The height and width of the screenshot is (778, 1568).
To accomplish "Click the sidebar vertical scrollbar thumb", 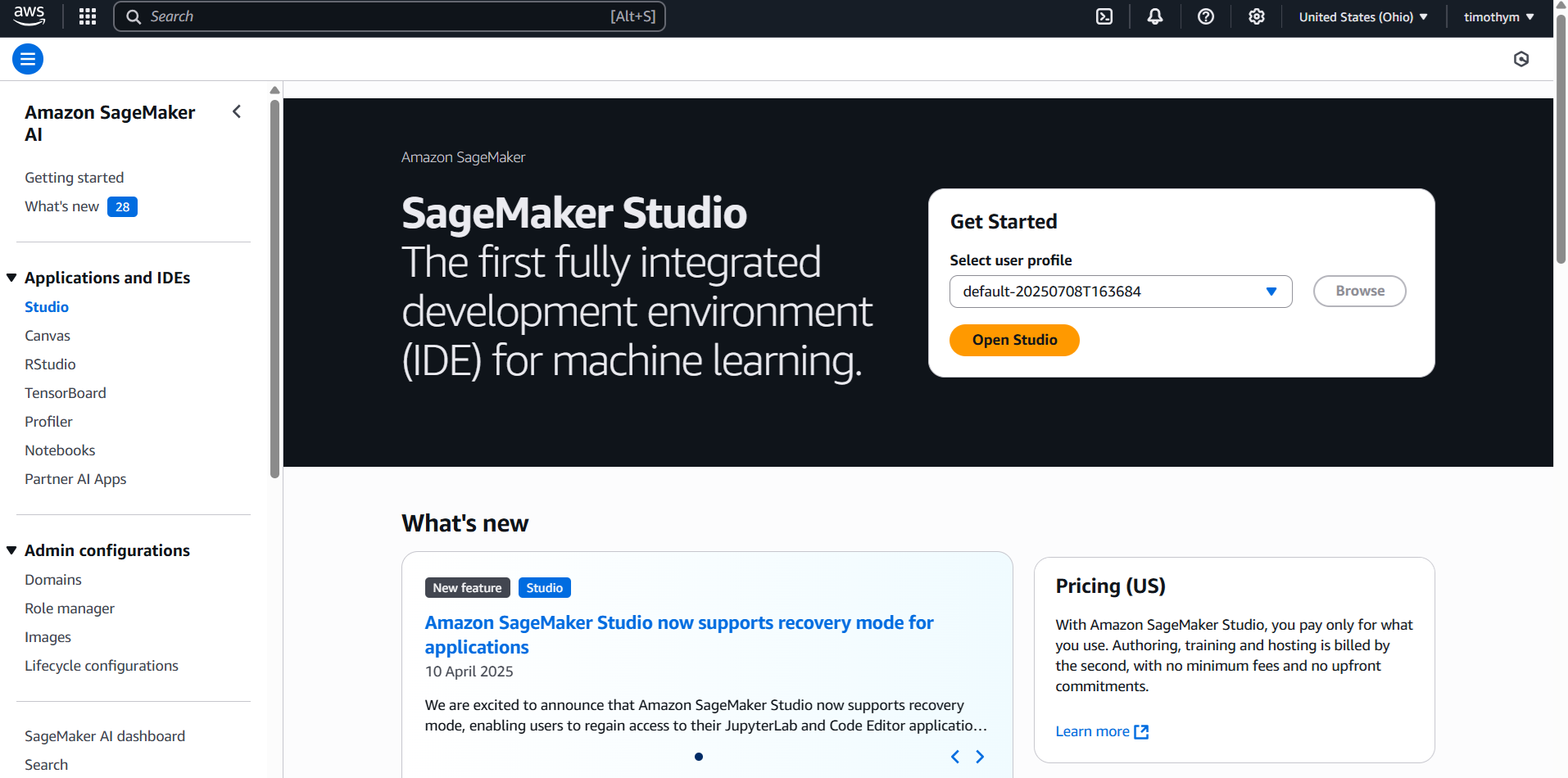I will tap(275, 288).
